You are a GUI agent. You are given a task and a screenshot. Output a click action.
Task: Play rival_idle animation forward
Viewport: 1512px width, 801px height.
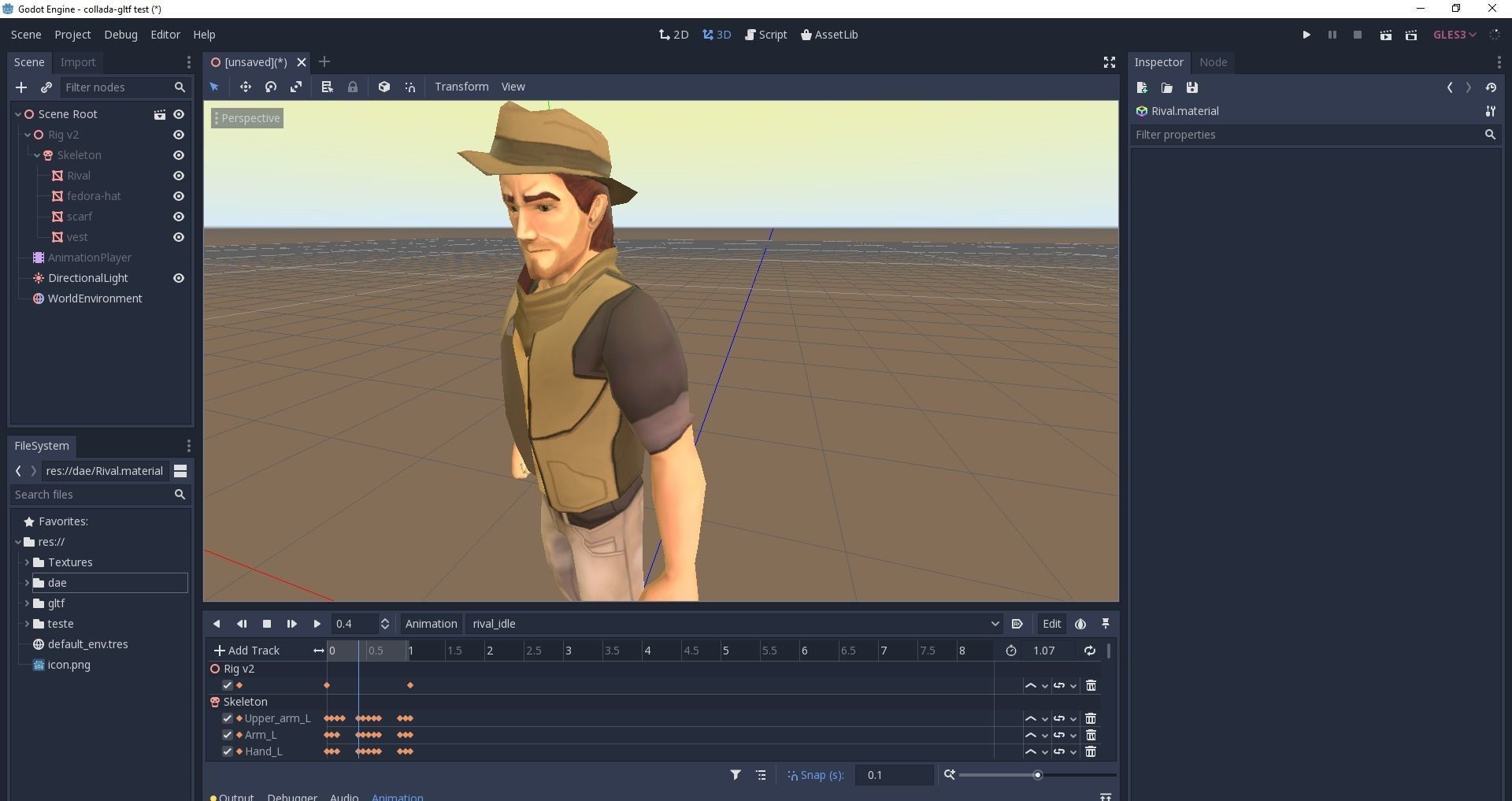(x=317, y=624)
